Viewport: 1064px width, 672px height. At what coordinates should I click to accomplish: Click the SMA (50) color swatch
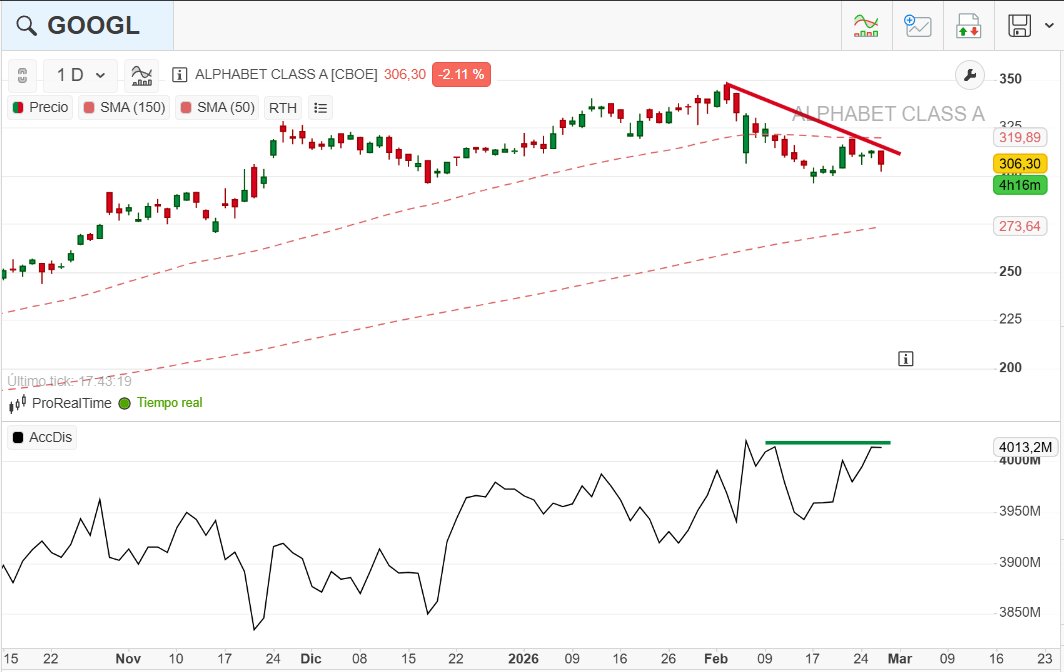point(186,108)
